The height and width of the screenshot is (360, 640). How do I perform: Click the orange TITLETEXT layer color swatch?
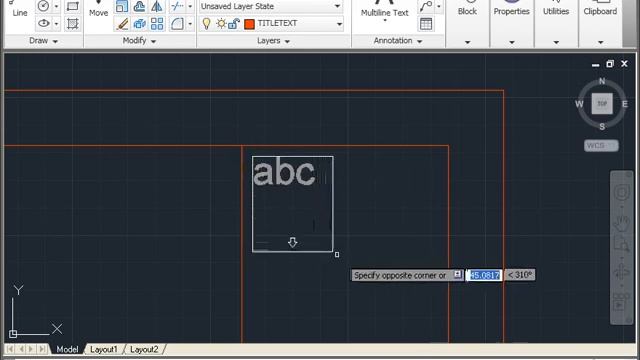tap(249, 24)
